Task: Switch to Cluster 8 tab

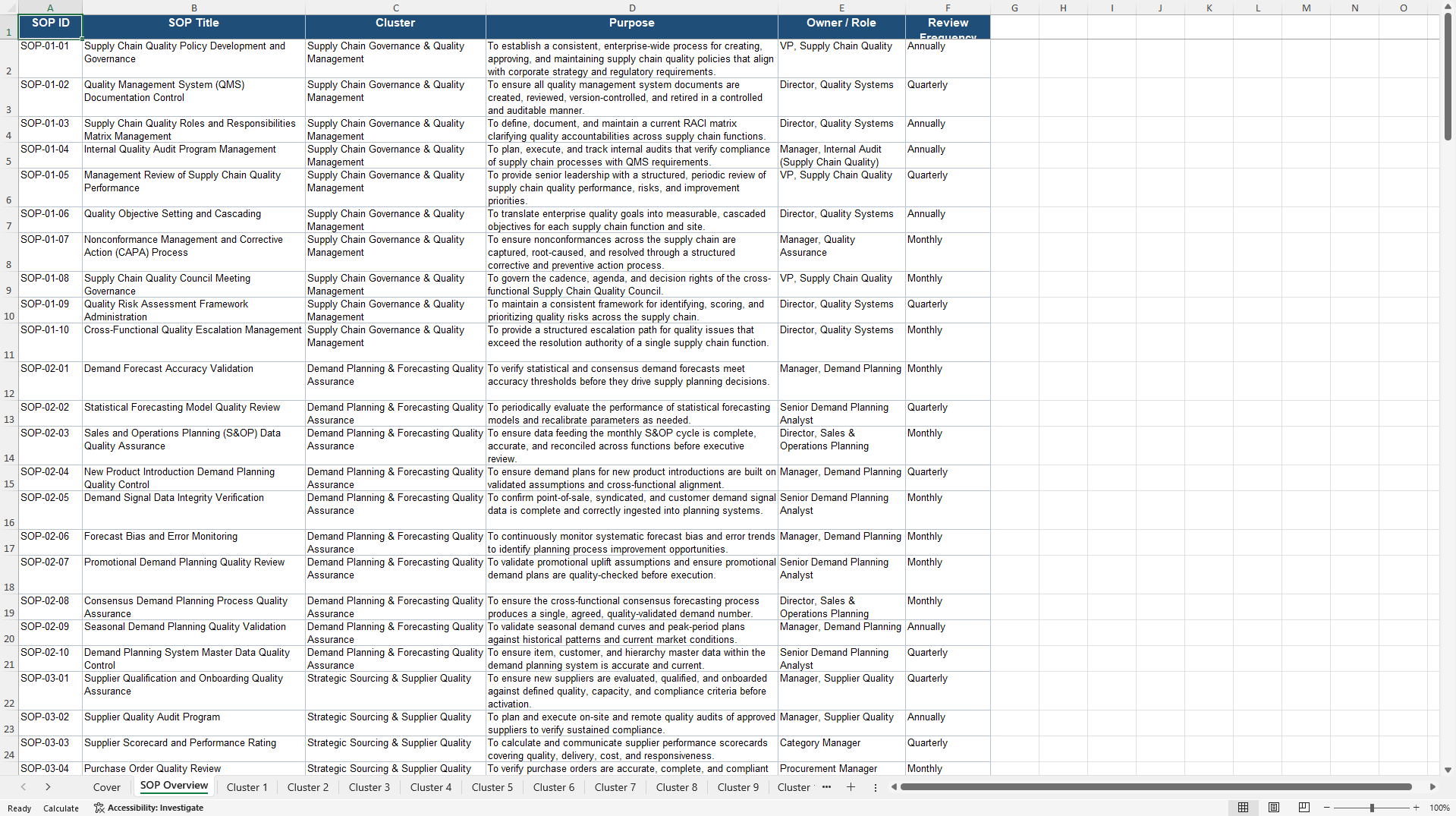Action: 677,787
